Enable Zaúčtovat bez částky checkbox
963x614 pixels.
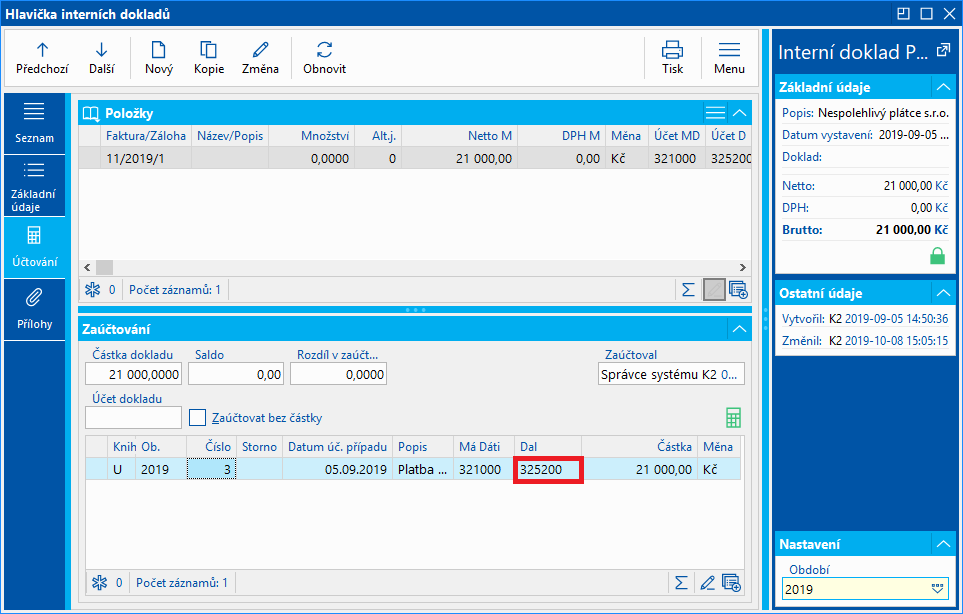coord(197,418)
